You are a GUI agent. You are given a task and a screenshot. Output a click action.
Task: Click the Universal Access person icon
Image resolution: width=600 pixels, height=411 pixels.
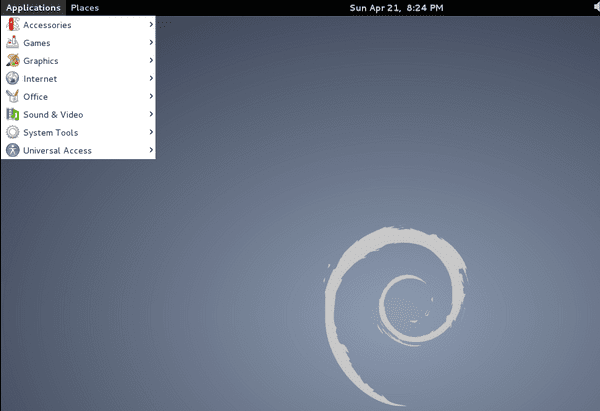pos(13,150)
